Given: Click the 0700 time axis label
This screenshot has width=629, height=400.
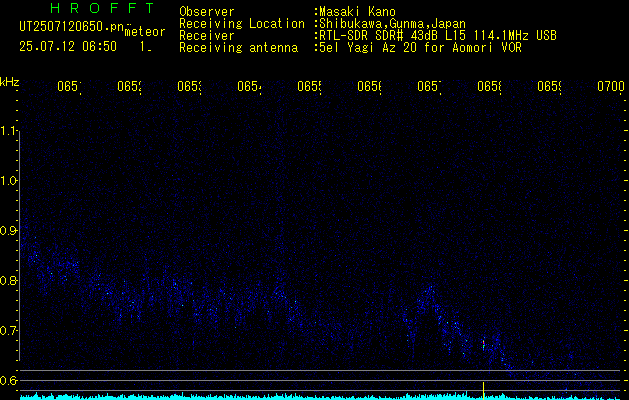Looking at the screenshot, I should 611,86.
